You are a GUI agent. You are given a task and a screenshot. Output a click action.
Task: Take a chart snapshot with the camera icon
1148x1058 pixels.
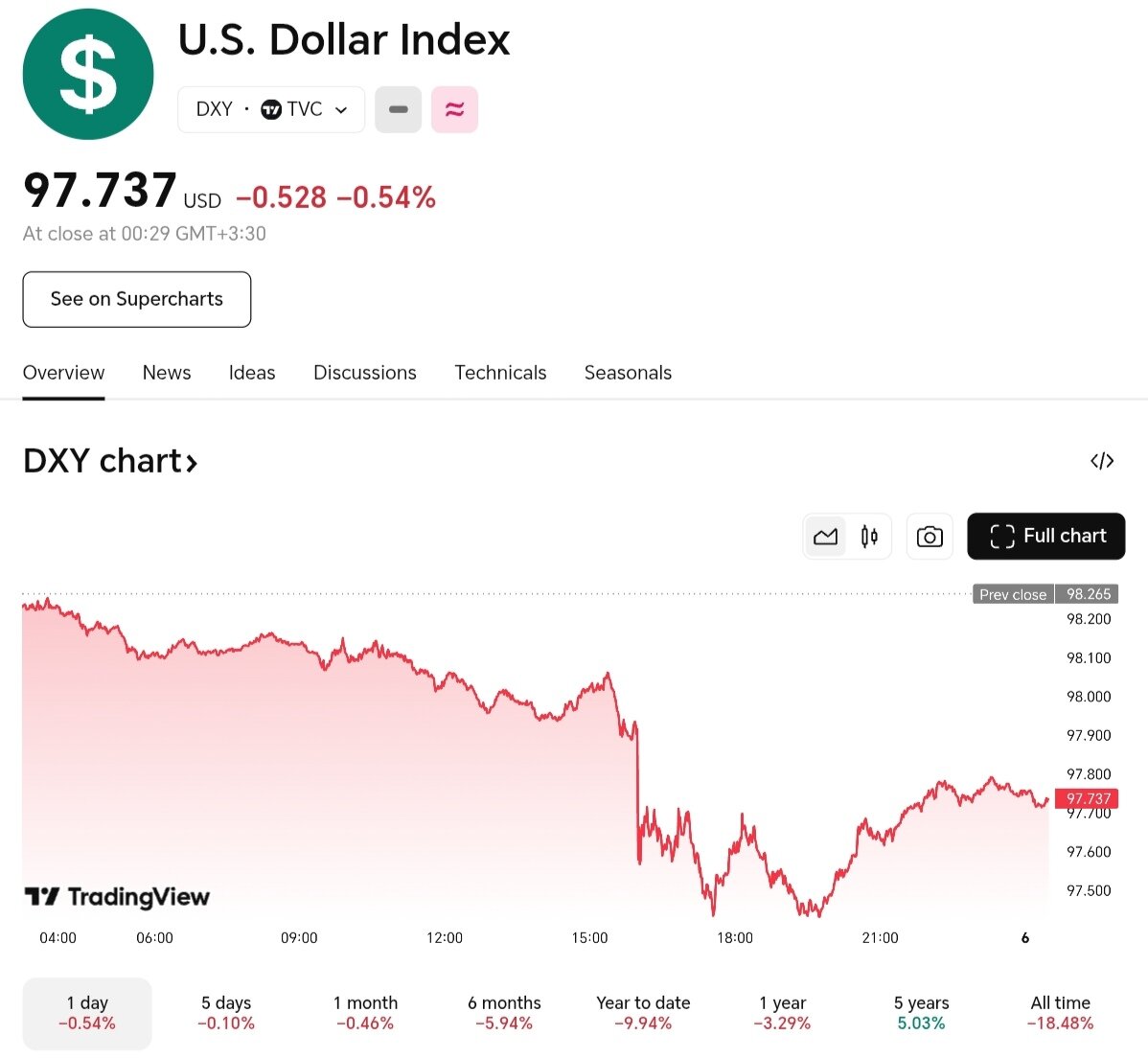(x=929, y=537)
